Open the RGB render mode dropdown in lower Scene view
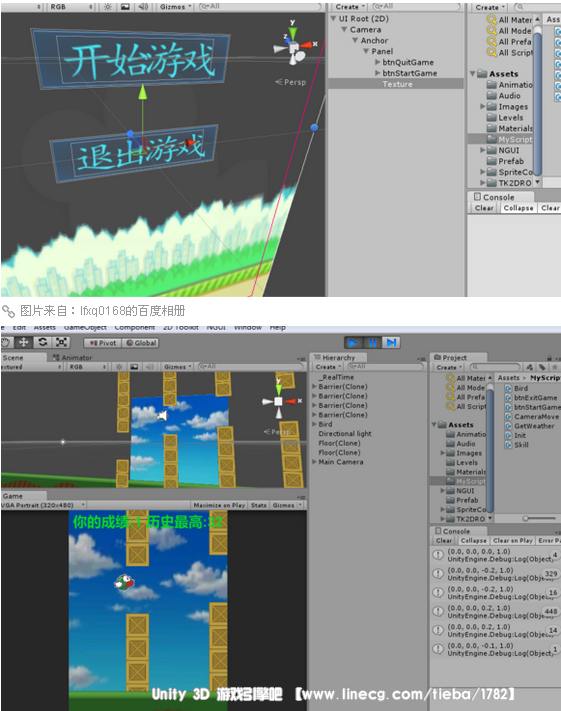 coord(88,367)
